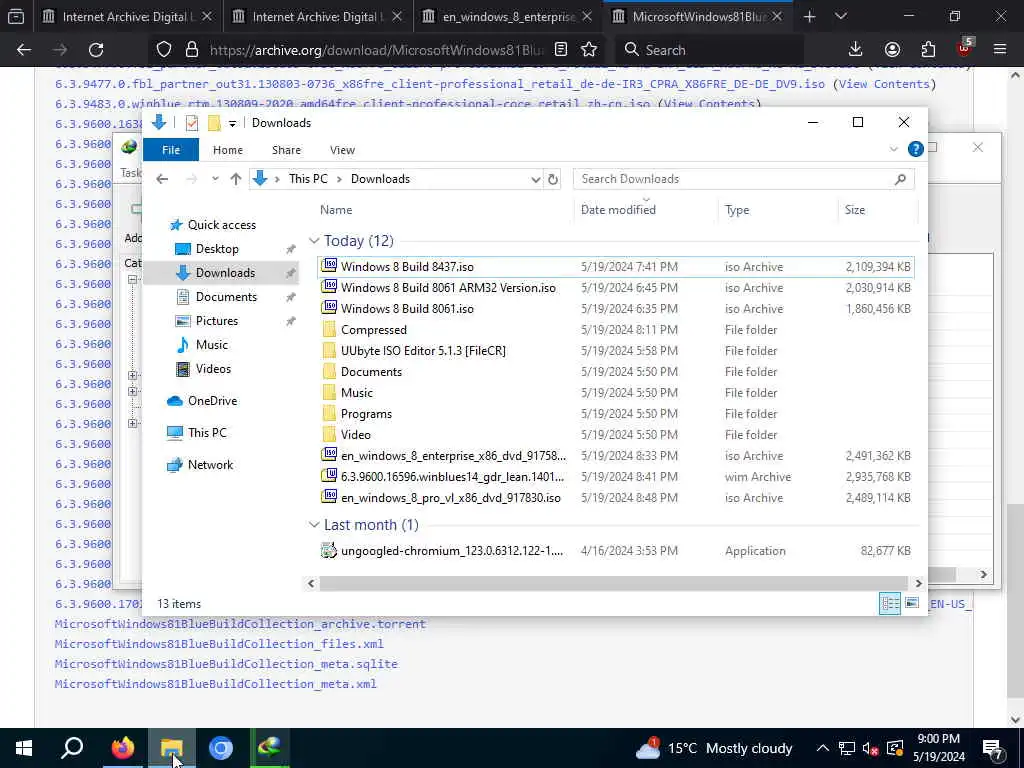Viewport: 1024px width, 768px height.
Task: Reload the Firefox page
Action: pos(96,50)
